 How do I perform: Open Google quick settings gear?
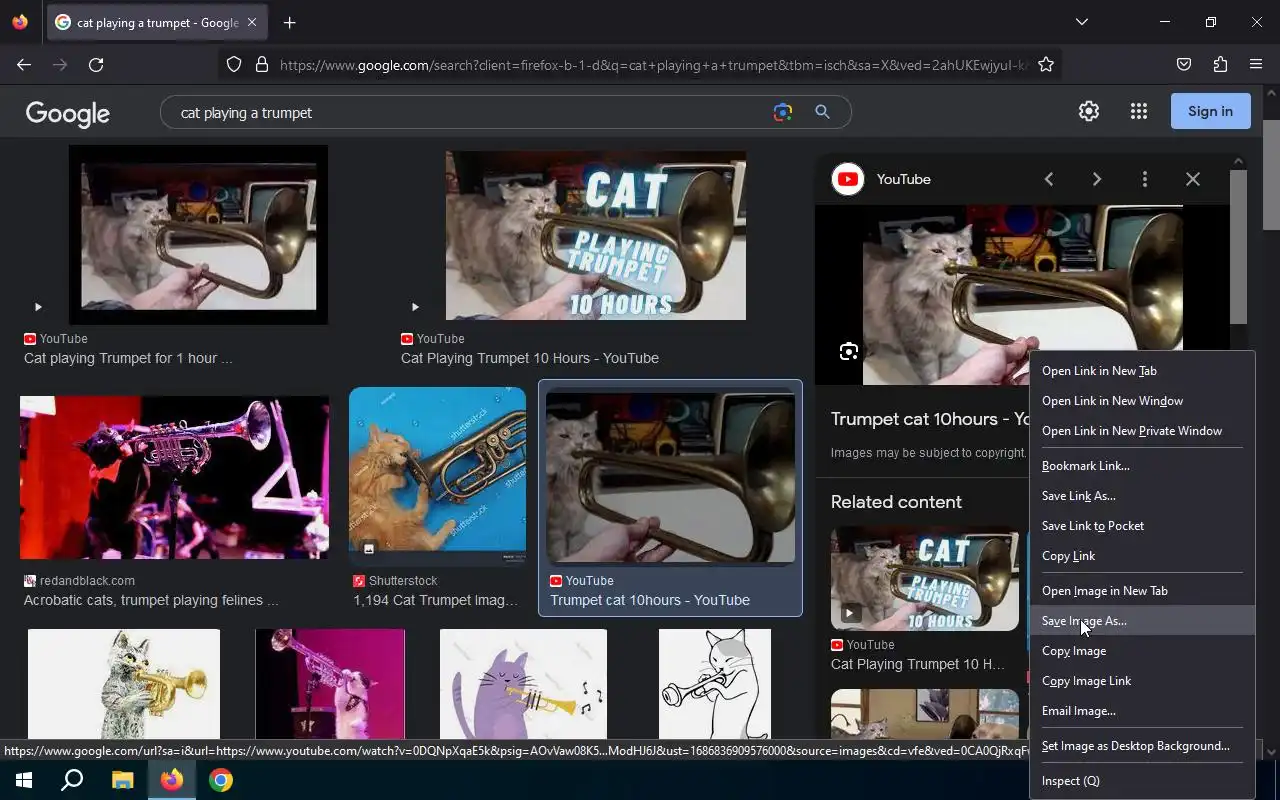click(x=1089, y=111)
